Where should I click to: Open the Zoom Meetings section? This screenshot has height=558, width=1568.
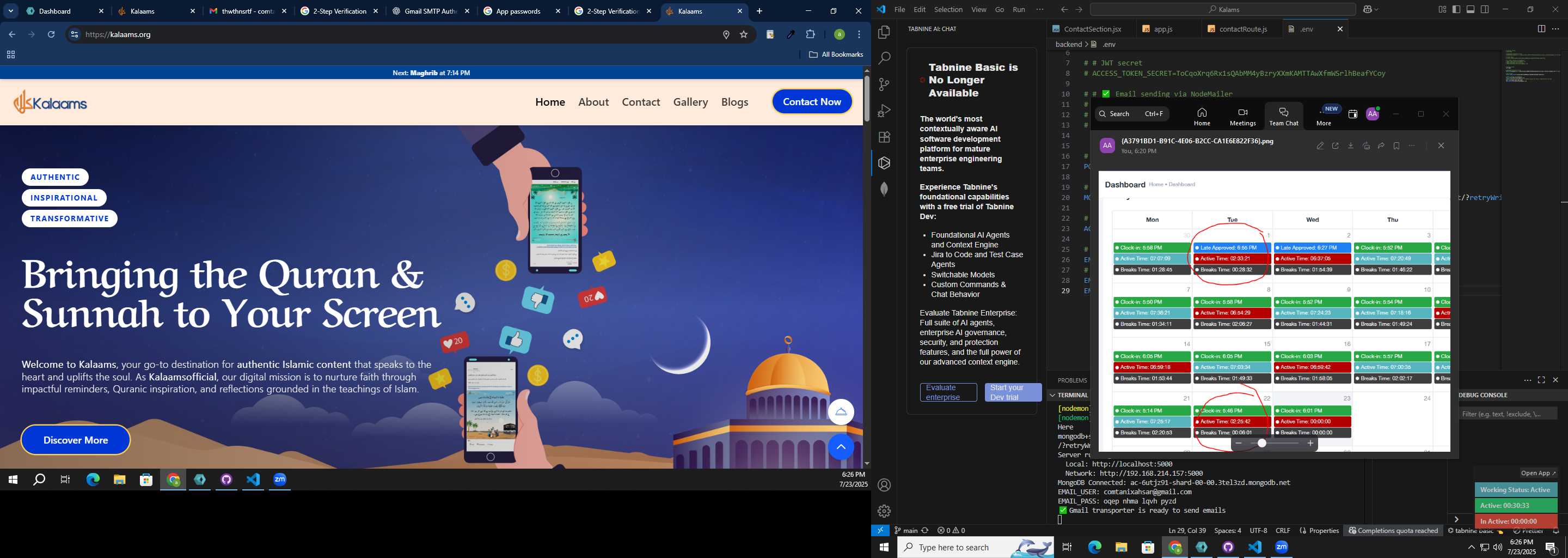click(1242, 116)
